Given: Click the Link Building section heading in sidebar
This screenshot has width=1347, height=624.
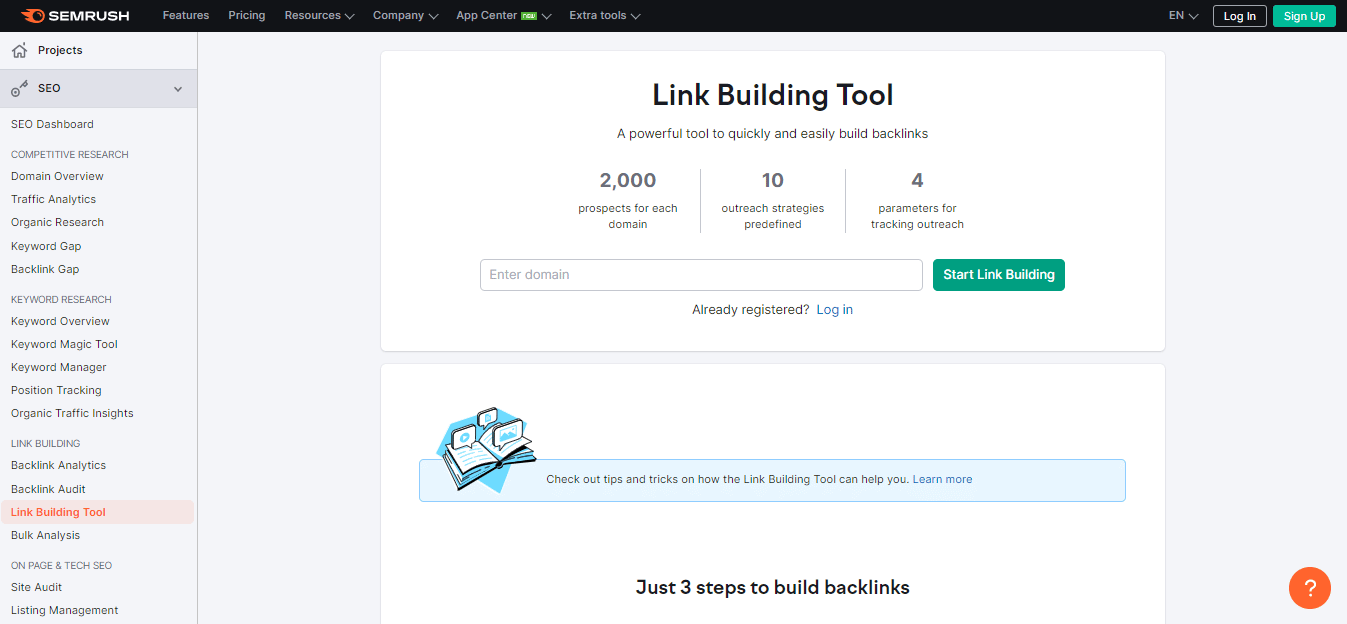Looking at the screenshot, I should pos(45,443).
